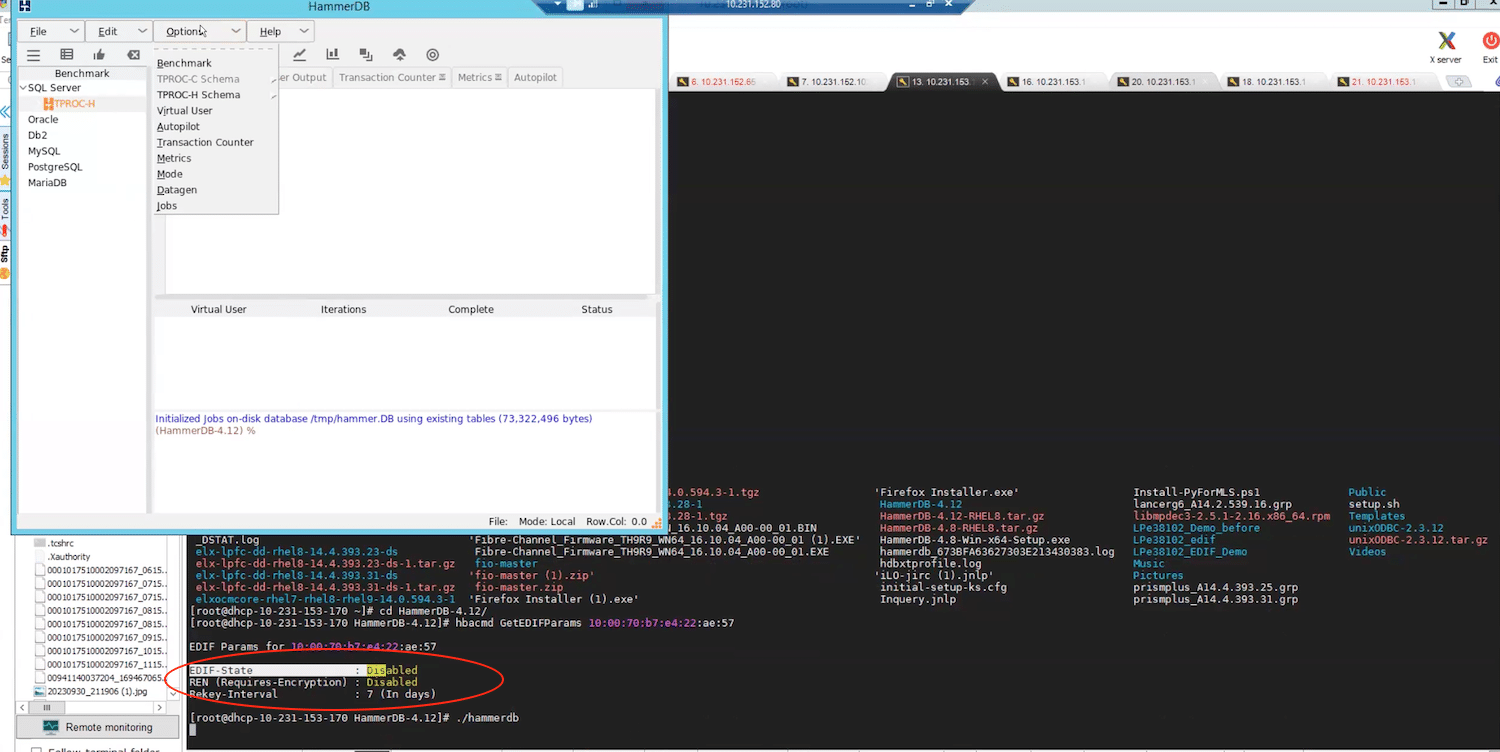Switch to the Metrics tab
The height and width of the screenshot is (752, 1500).
coord(480,77)
